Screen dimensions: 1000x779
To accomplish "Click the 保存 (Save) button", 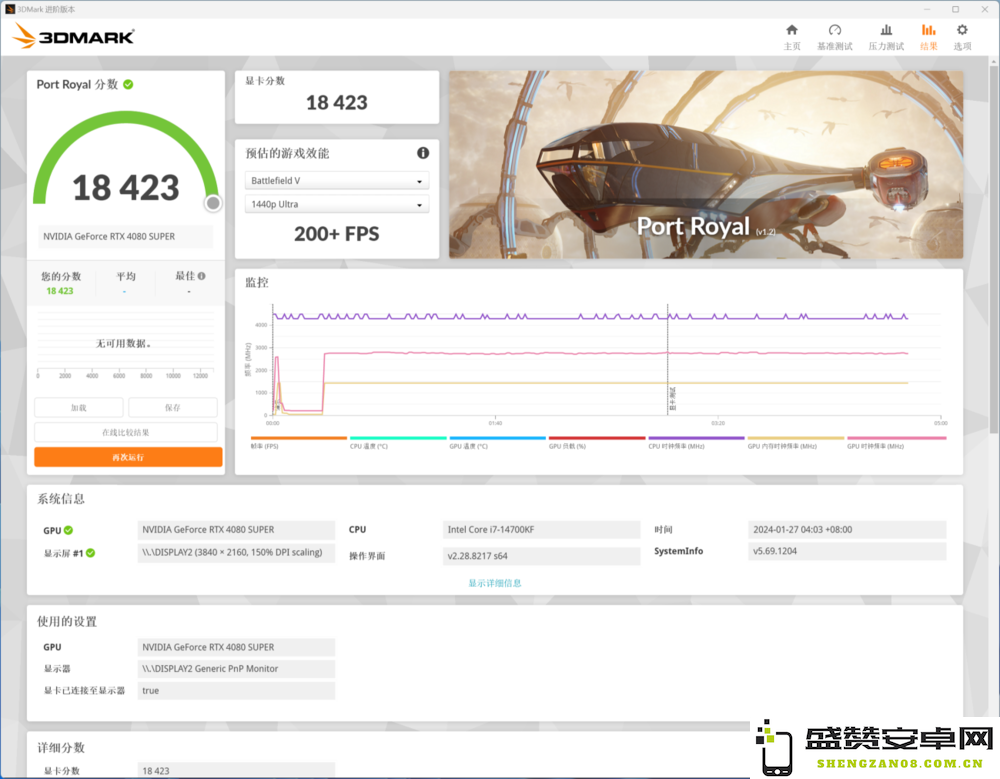I will tap(173, 408).
